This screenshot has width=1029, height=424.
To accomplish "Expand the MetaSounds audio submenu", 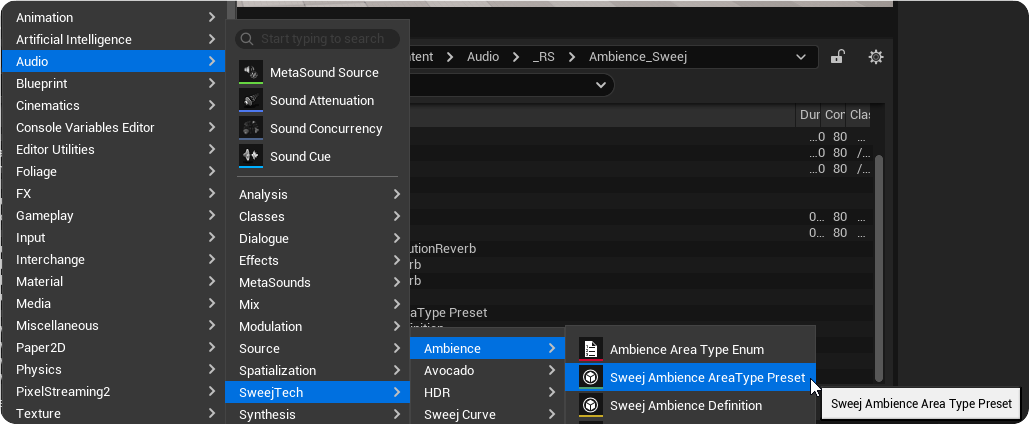I will (318, 282).
